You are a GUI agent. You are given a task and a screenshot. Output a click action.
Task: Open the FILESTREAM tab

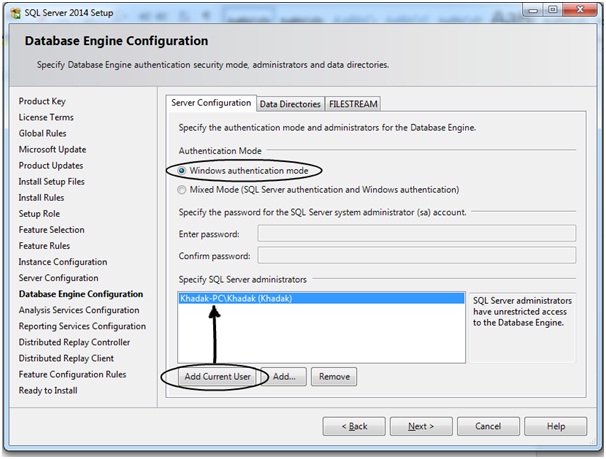353,104
